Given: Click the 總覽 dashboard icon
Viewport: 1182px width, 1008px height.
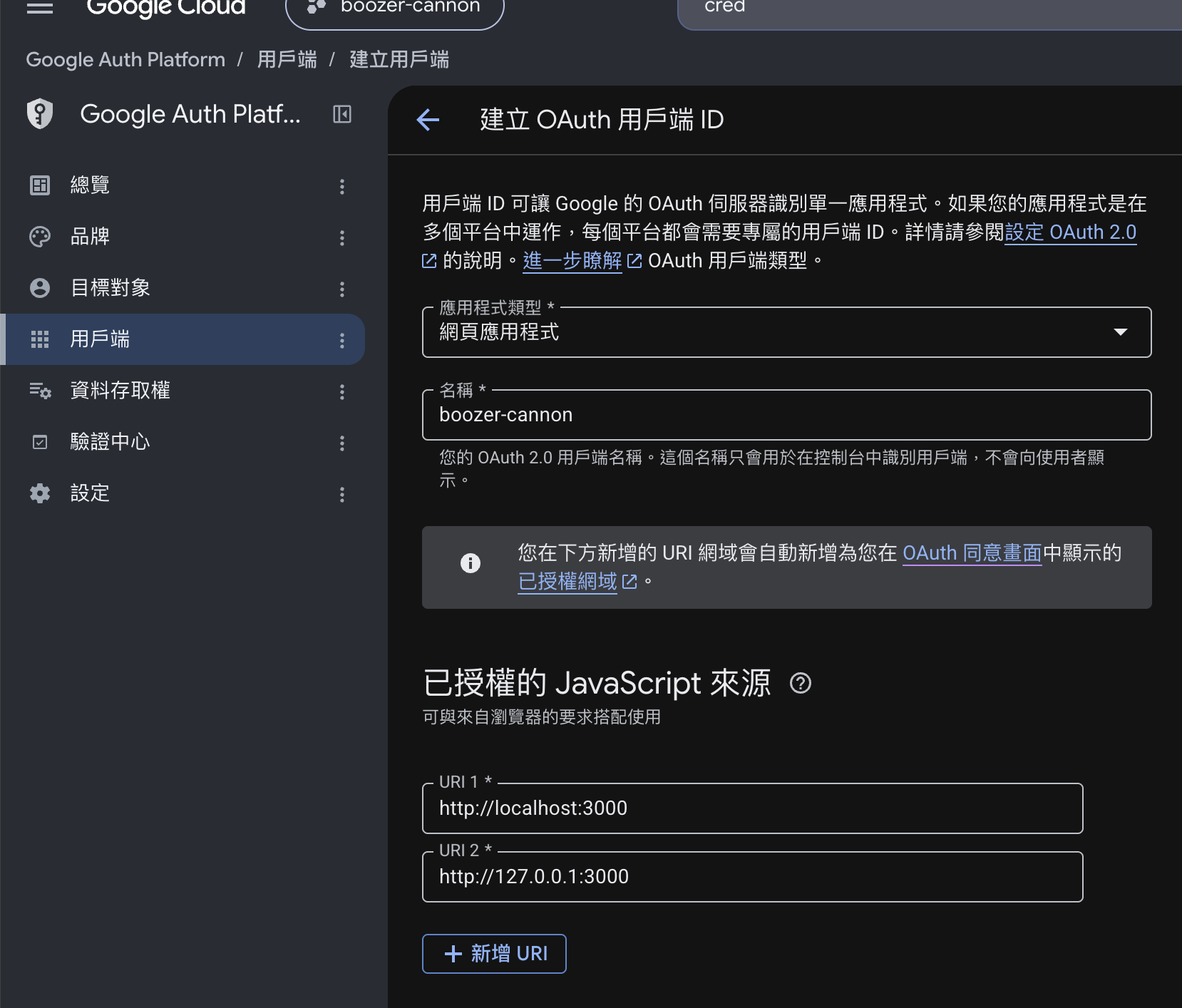Looking at the screenshot, I should [x=40, y=185].
